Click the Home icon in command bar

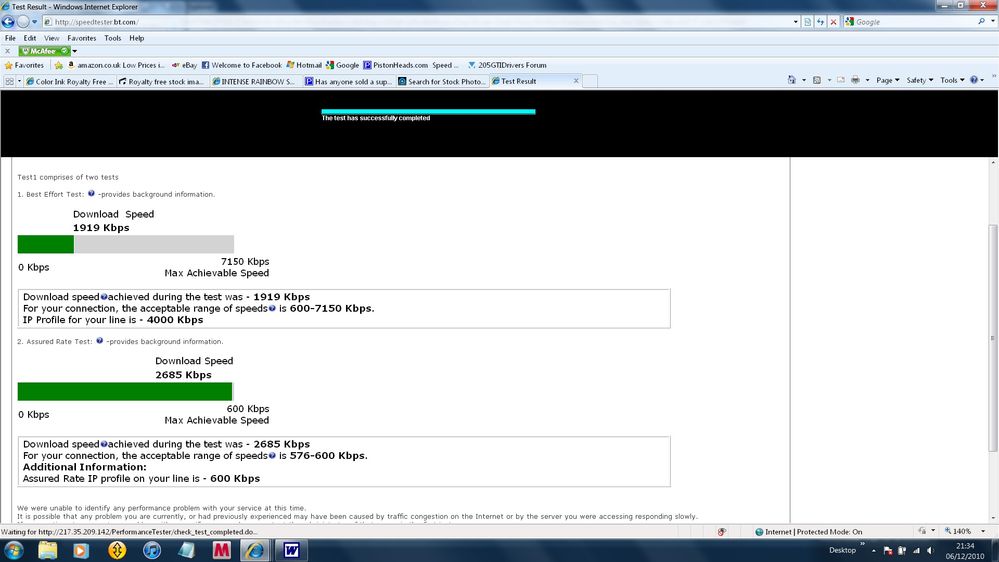point(792,80)
